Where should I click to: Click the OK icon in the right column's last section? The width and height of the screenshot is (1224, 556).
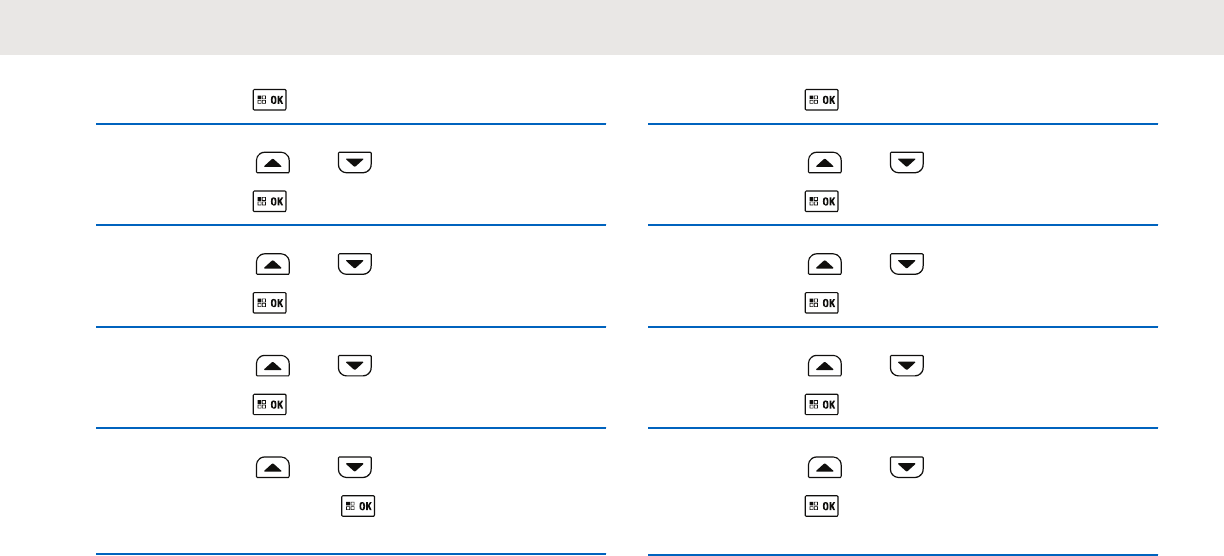click(823, 506)
